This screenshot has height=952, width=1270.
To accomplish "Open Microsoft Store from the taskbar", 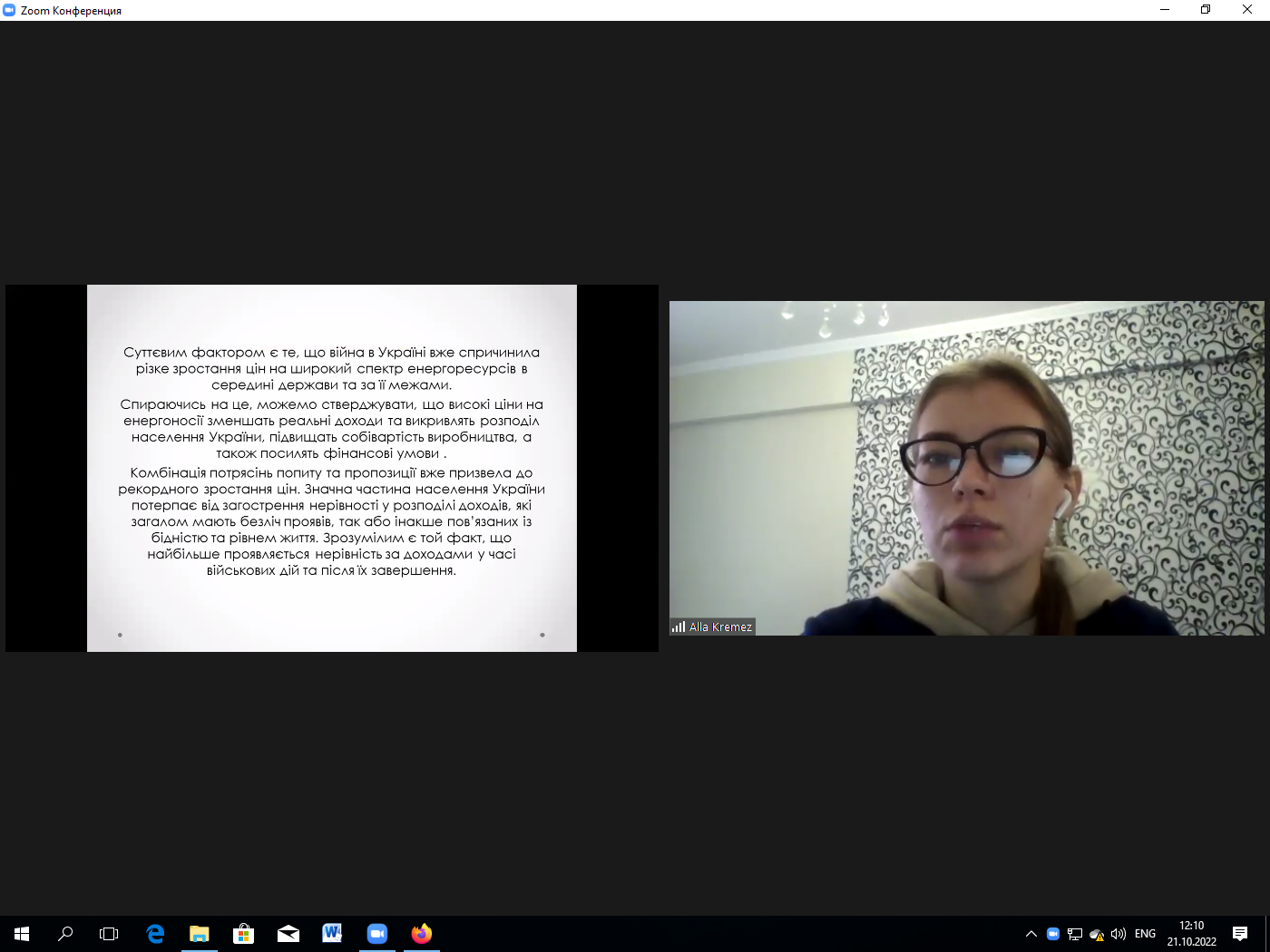I will point(244,934).
